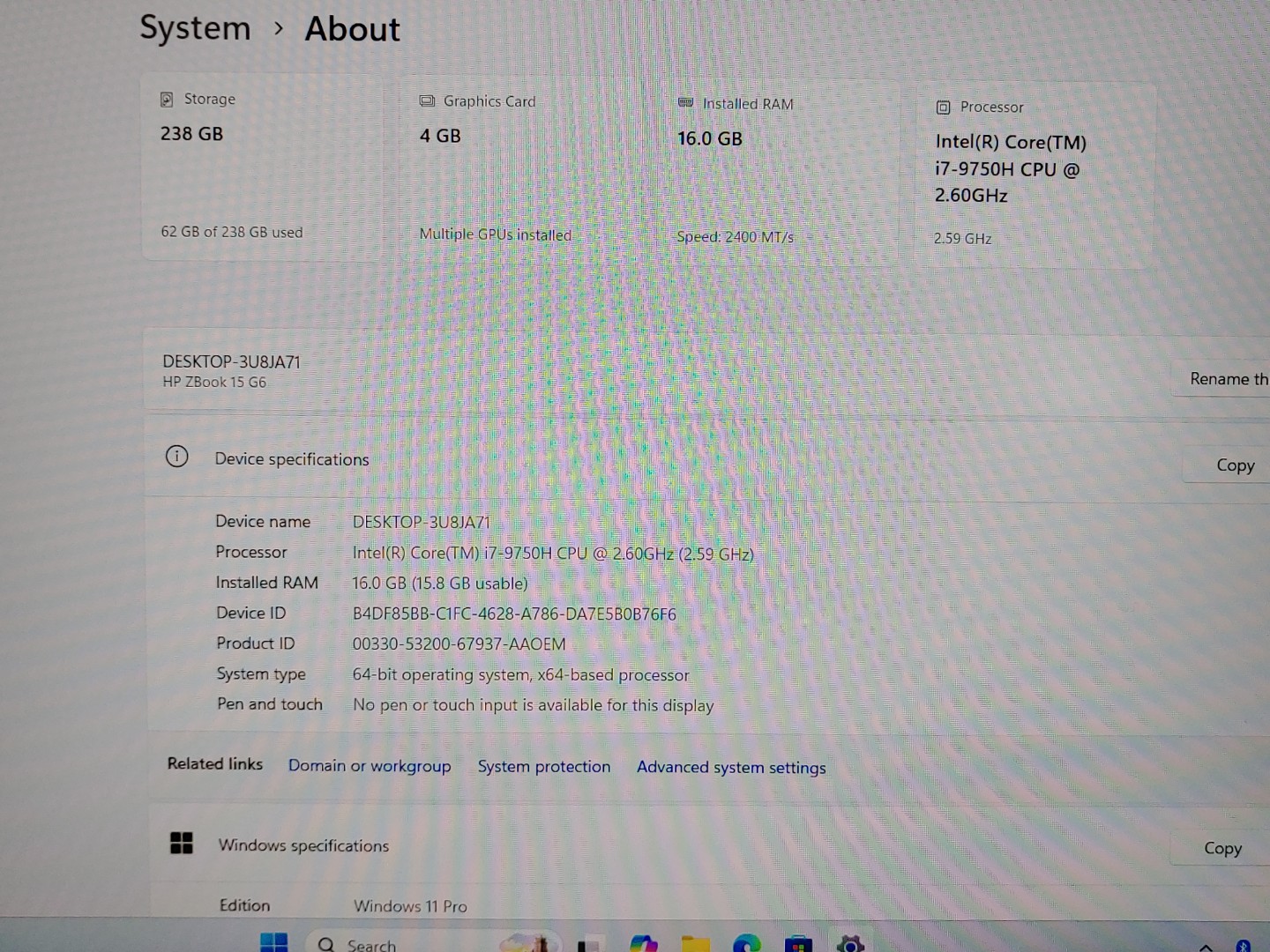Image resolution: width=1270 pixels, height=952 pixels.
Task: Open Microsoft Store from the taskbar
Action: pos(798,944)
